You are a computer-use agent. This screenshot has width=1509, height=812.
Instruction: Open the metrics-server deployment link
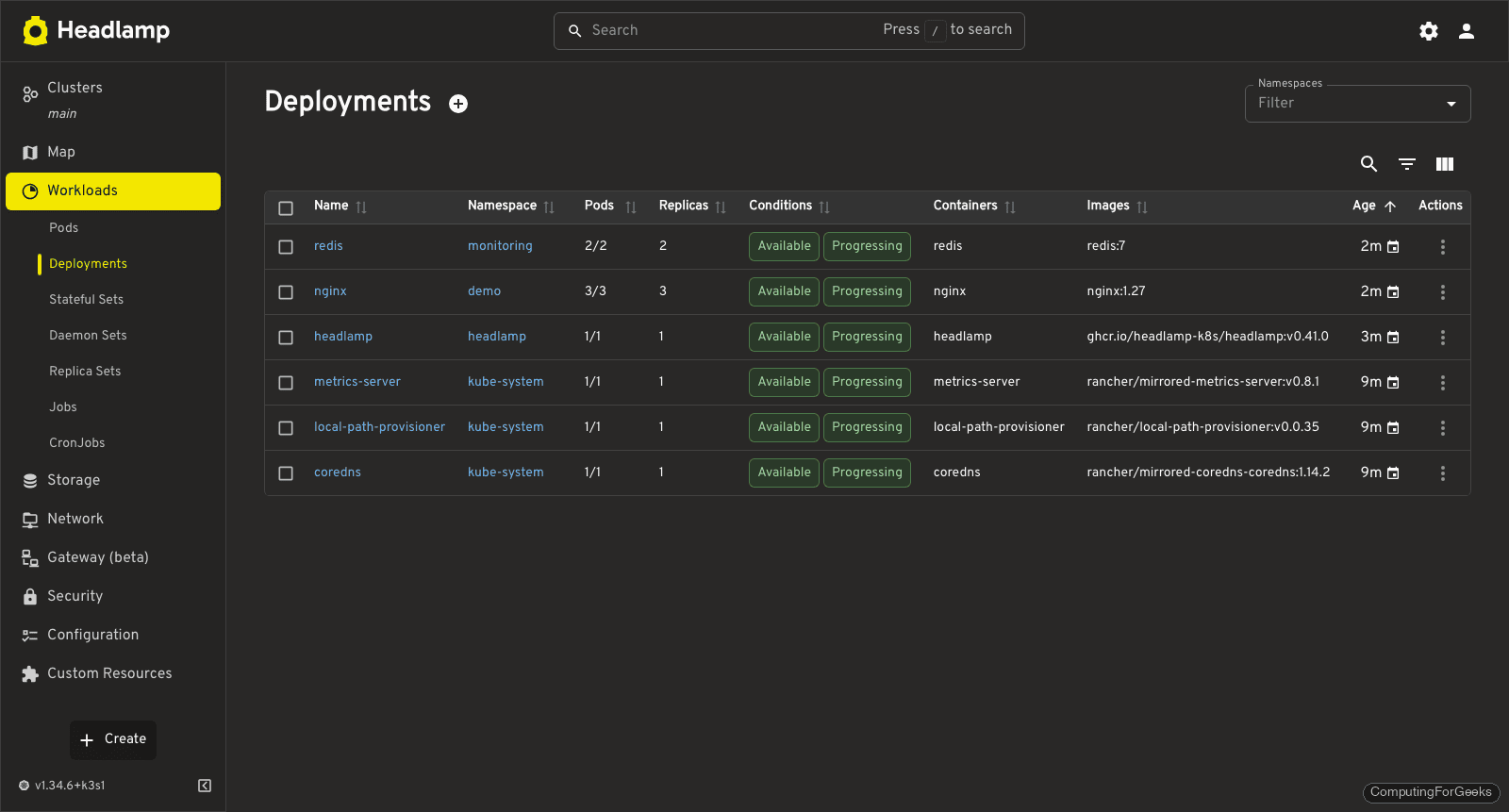point(357,382)
